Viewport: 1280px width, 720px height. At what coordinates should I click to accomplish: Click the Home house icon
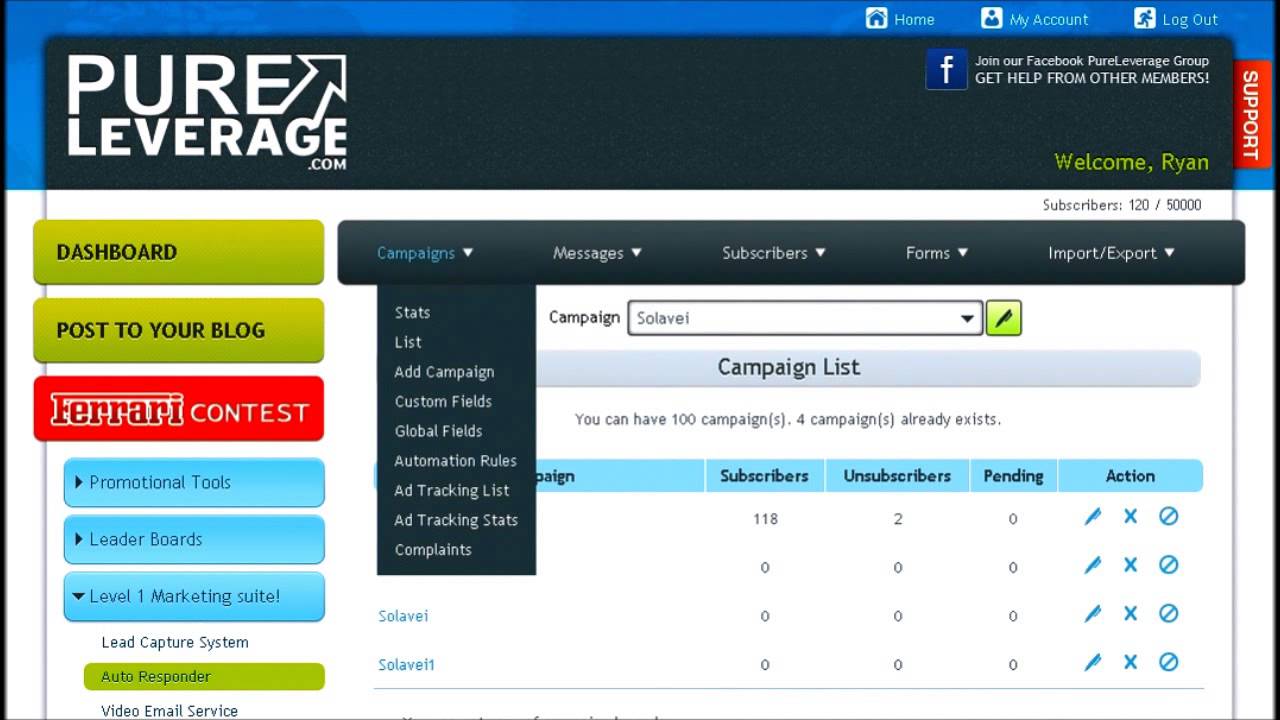[876, 19]
